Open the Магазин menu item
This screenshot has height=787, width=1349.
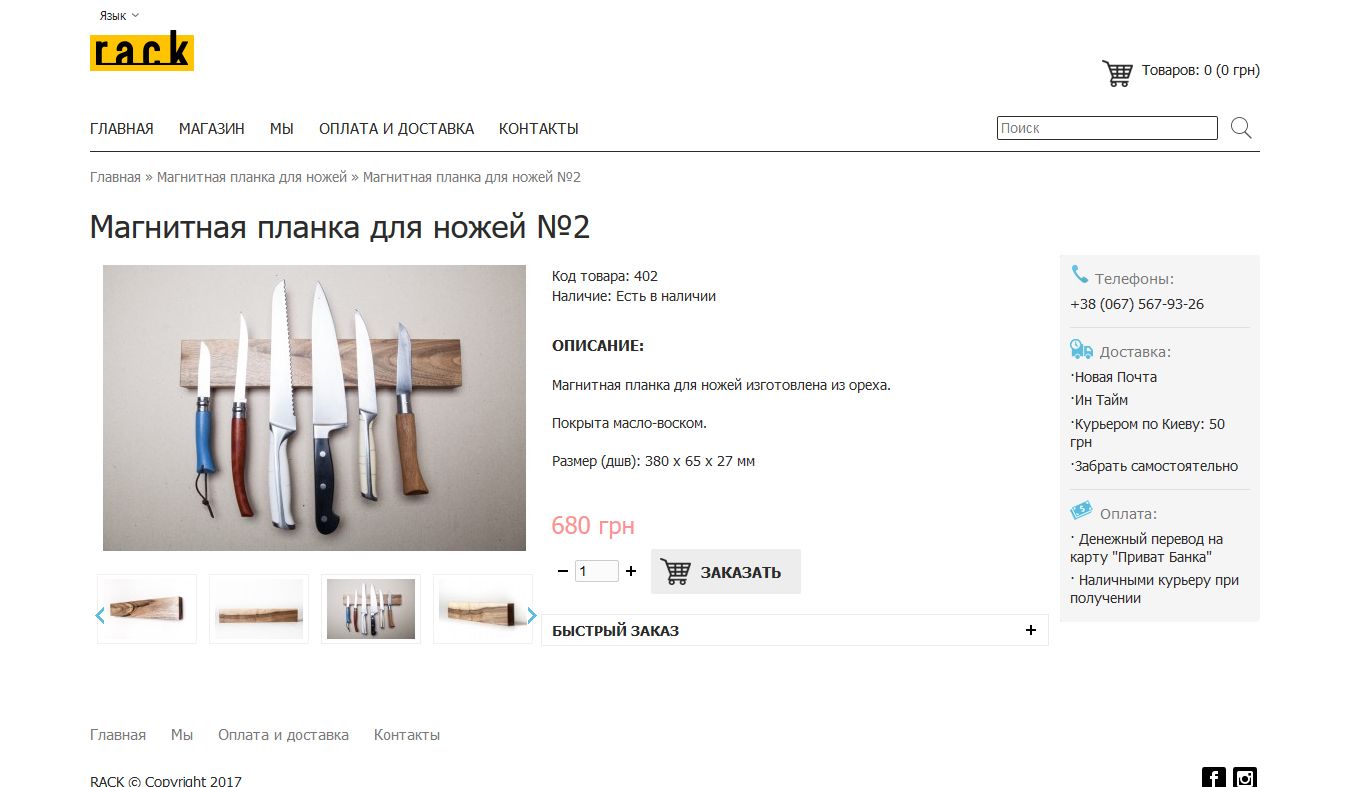coord(212,128)
